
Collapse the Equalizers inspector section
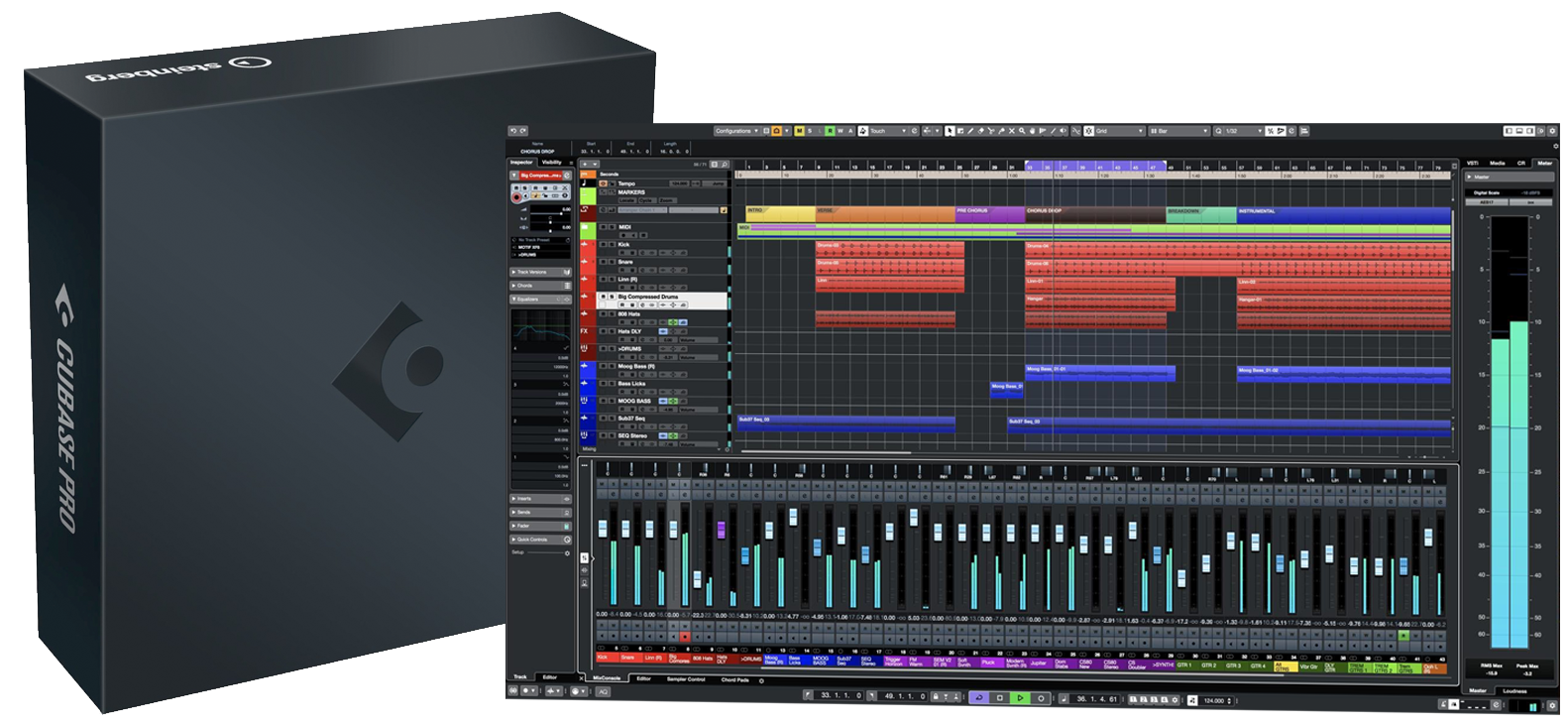pos(540,300)
